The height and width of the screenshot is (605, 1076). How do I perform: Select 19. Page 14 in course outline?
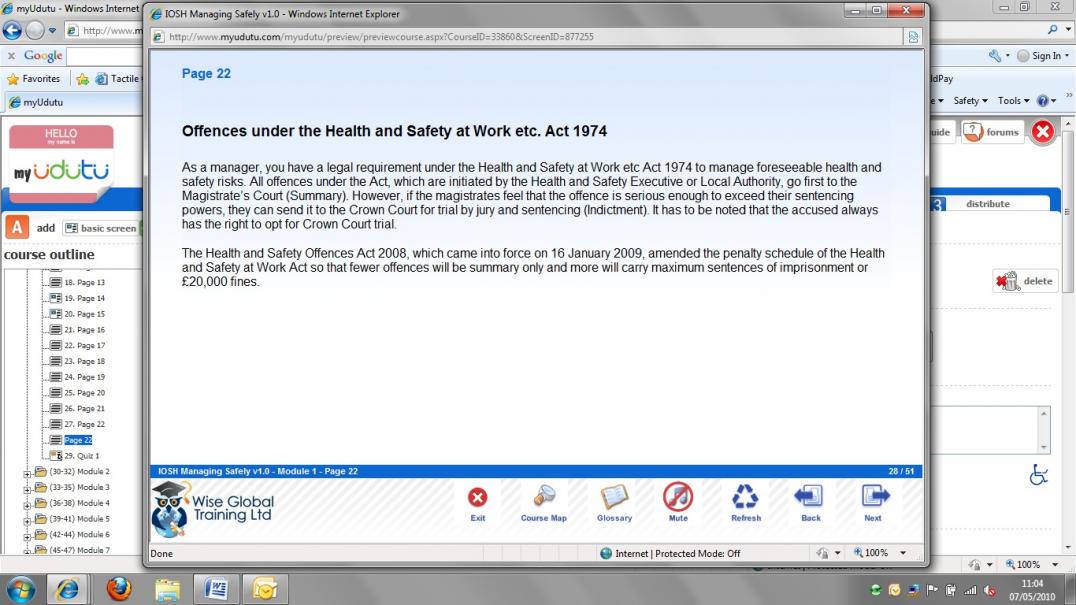pyautogui.click(x=84, y=298)
